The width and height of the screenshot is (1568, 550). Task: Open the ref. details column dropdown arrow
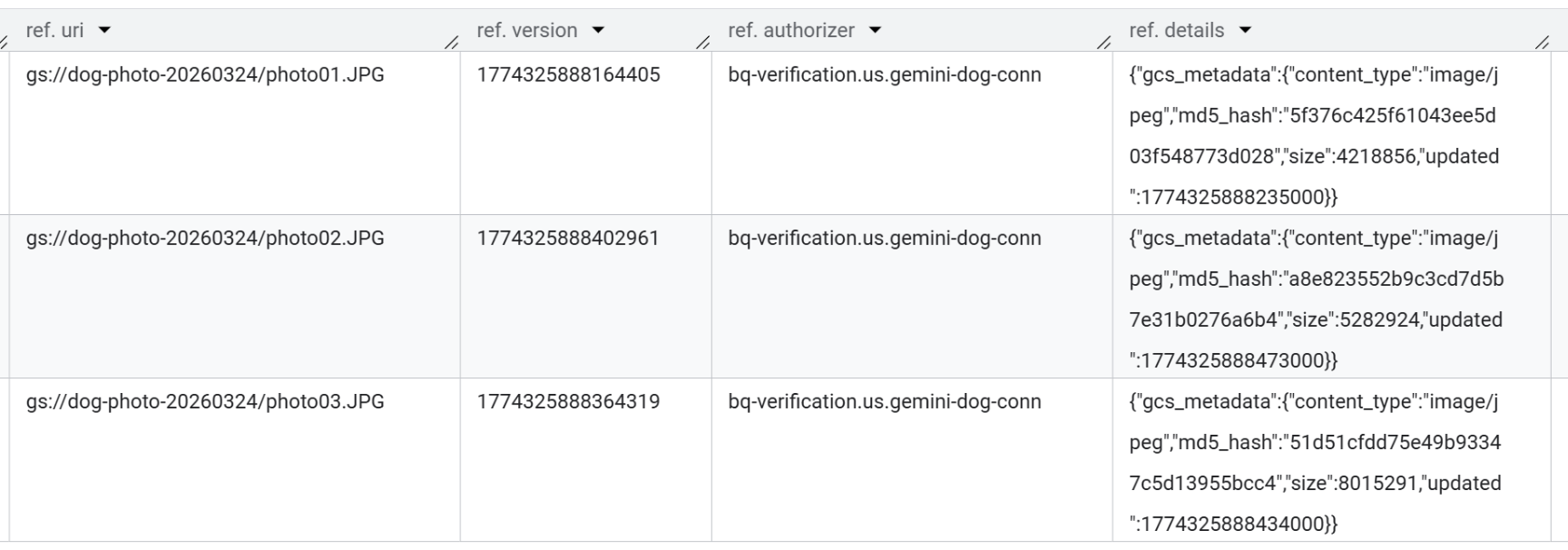point(1245,31)
